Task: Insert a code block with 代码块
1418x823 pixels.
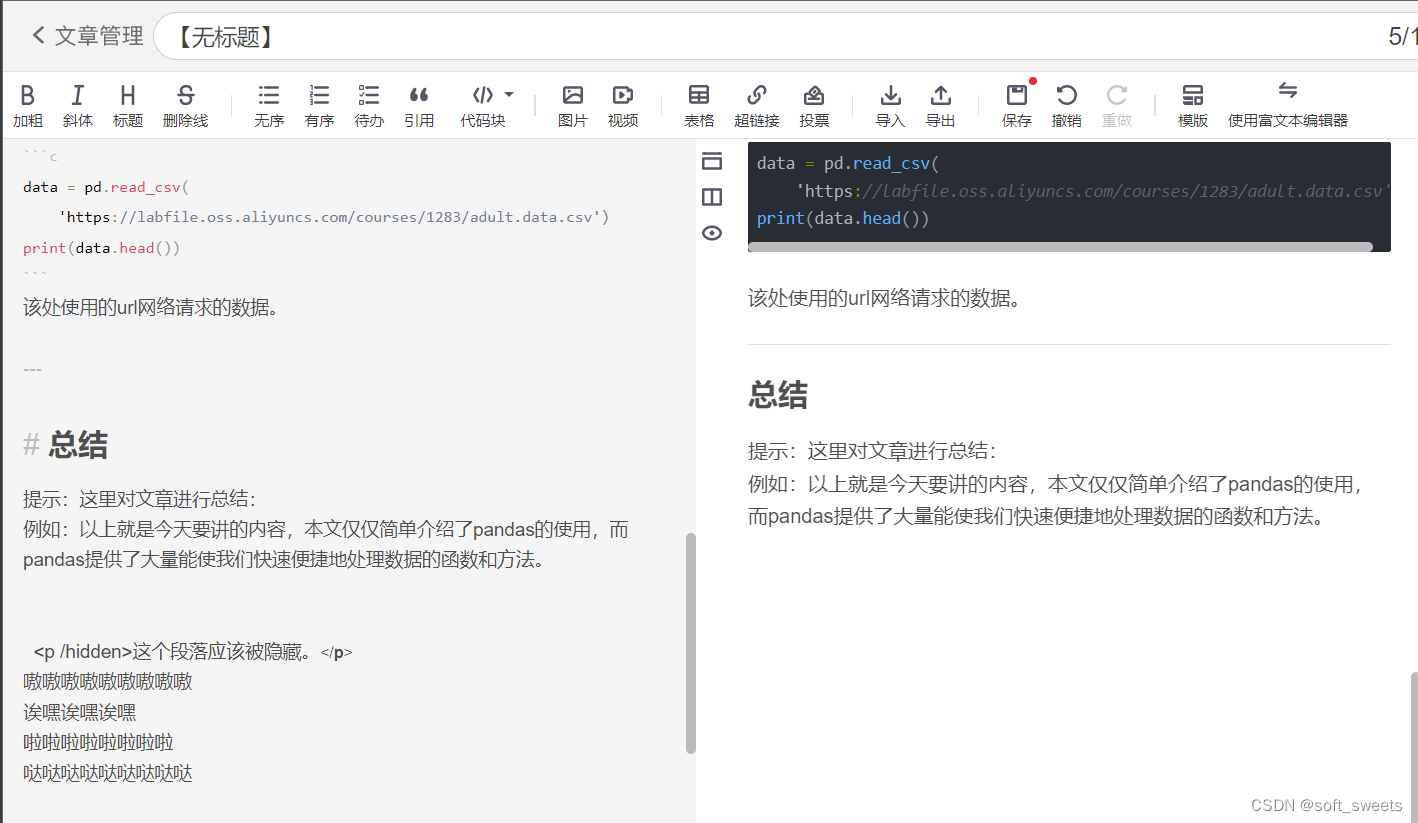Action: [x=483, y=106]
